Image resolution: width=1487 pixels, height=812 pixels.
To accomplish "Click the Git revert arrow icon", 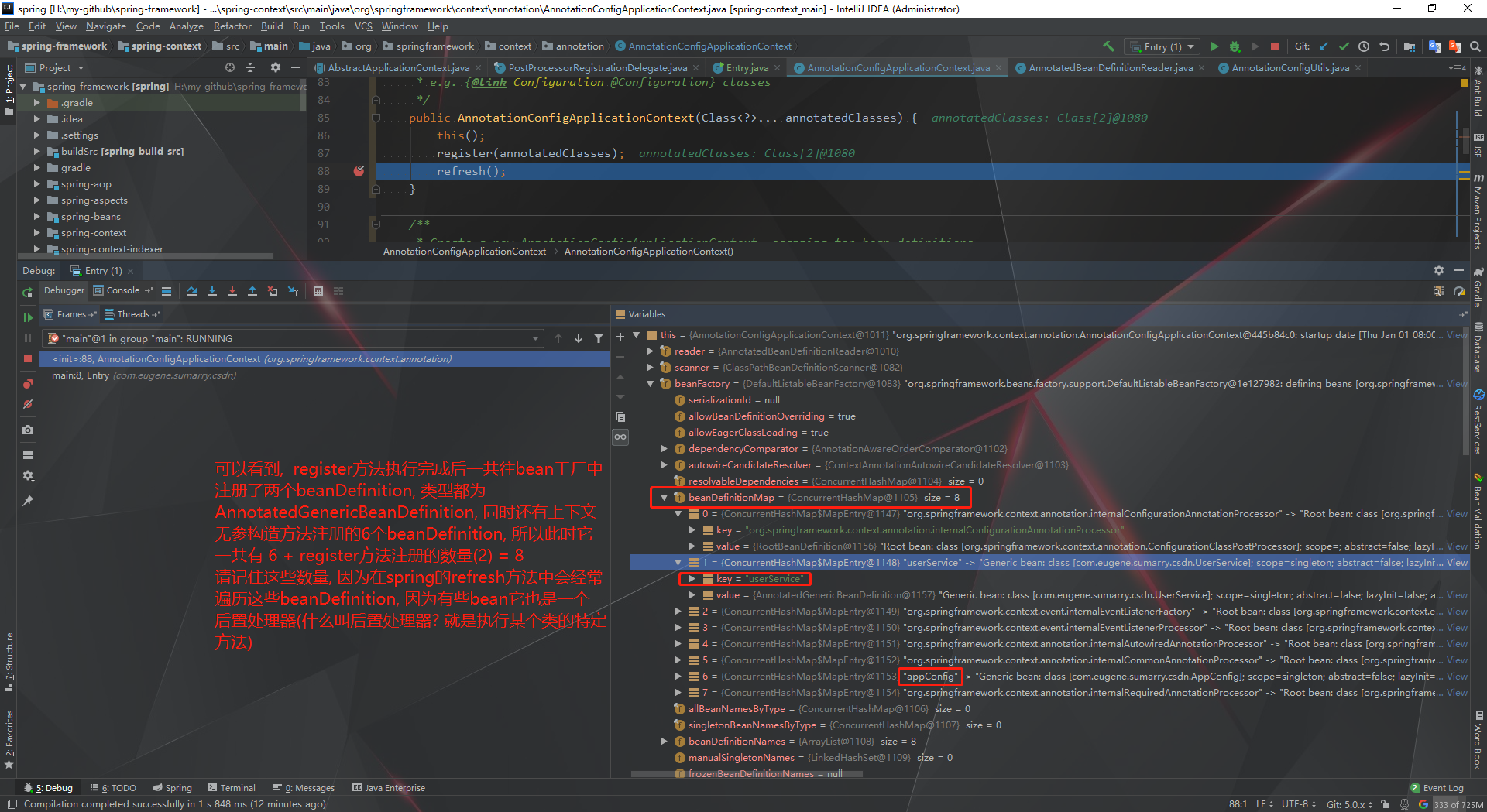I will tap(1384, 46).
